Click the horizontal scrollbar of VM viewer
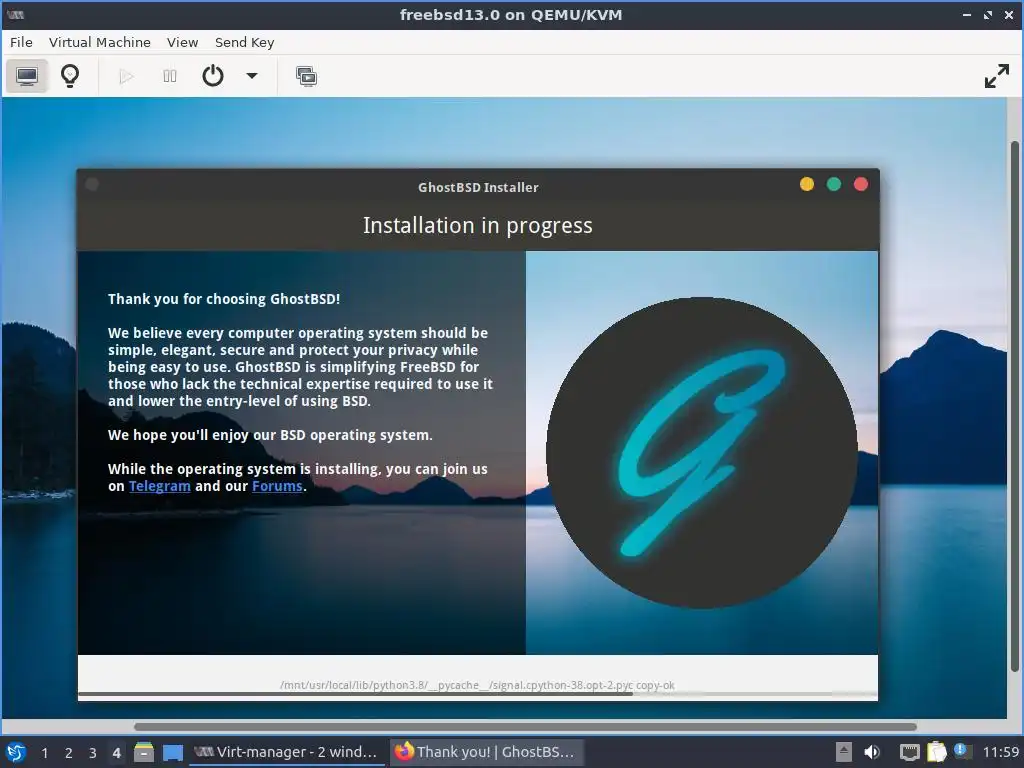The height and width of the screenshot is (768, 1024). pyautogui.click(x=525, y=727)
